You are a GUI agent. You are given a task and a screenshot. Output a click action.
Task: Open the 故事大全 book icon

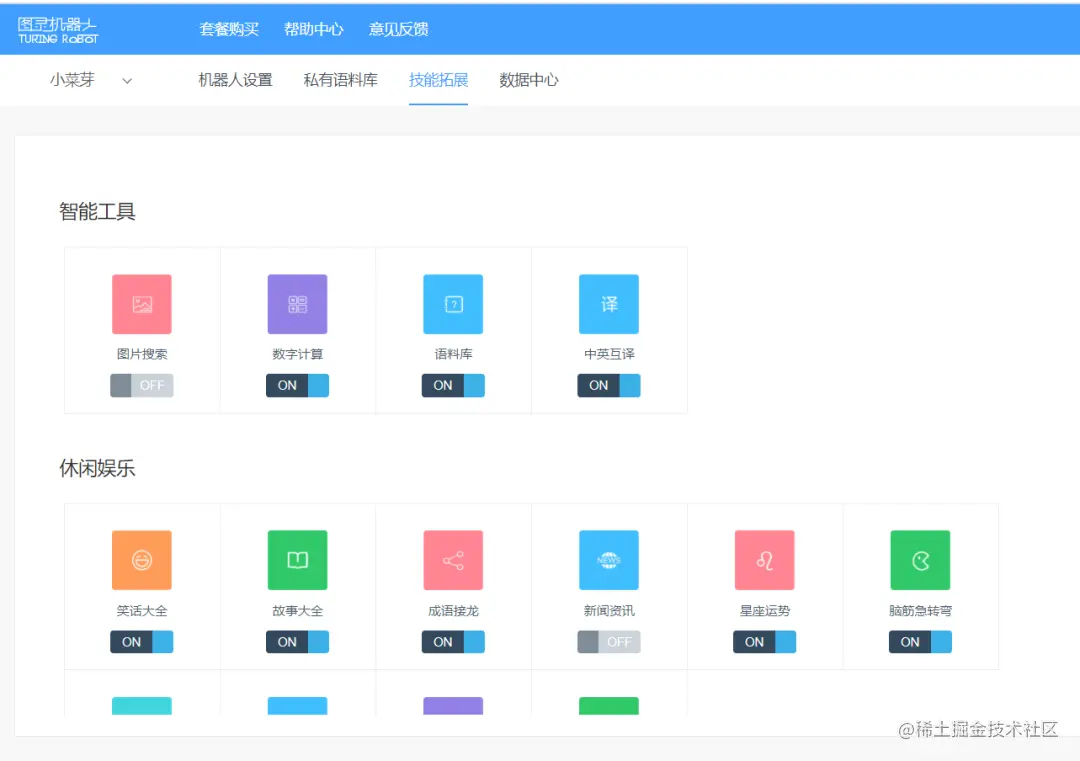[x=298, y=560]
